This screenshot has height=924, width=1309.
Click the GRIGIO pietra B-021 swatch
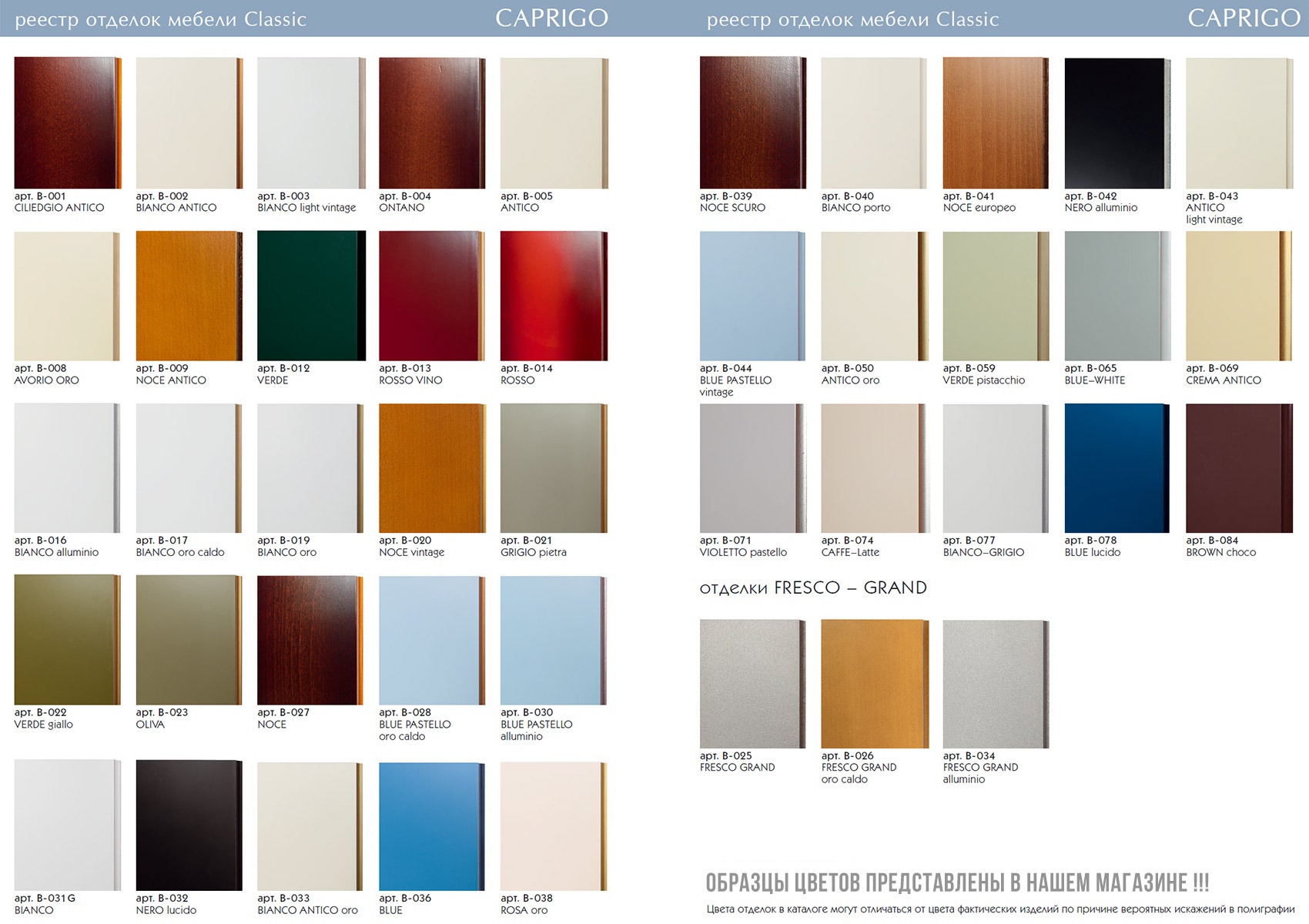click(554, 468)
